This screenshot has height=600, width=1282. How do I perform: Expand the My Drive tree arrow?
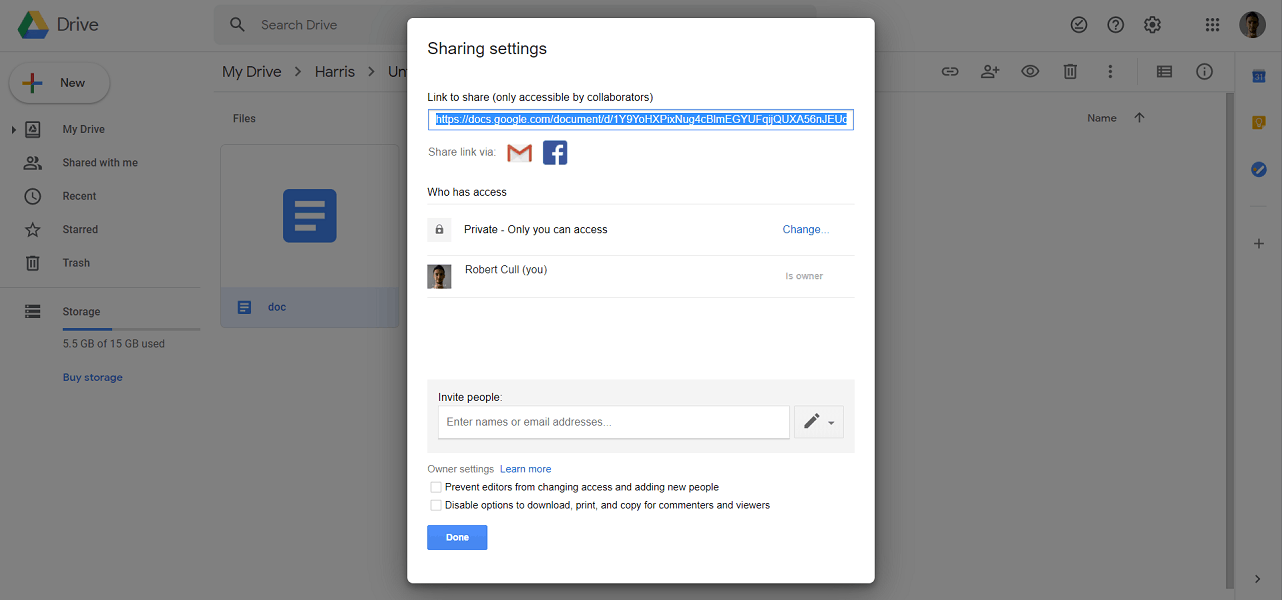[x=14, y=130]
